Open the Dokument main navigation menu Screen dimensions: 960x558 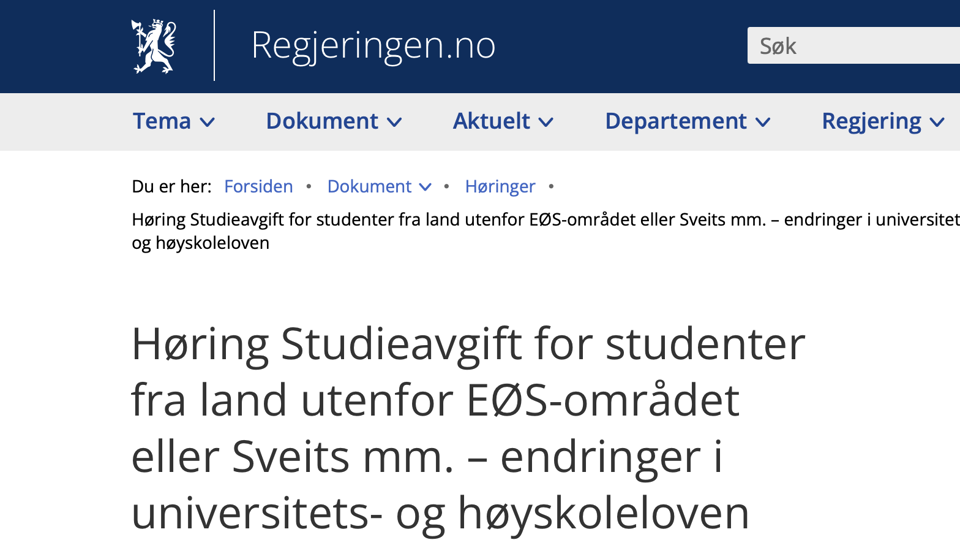[x=322, y=121]
